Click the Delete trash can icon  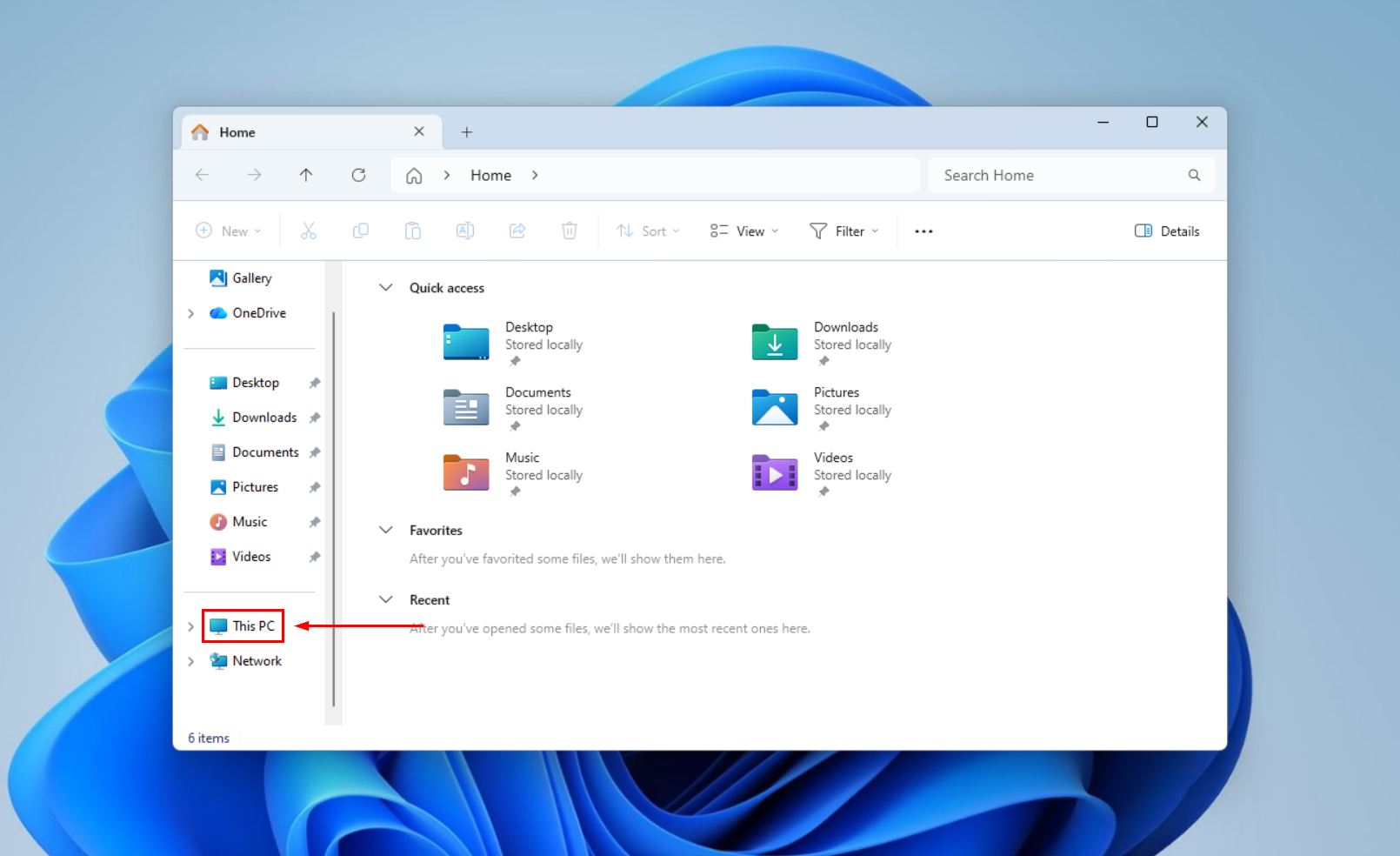tap(570, 231)
